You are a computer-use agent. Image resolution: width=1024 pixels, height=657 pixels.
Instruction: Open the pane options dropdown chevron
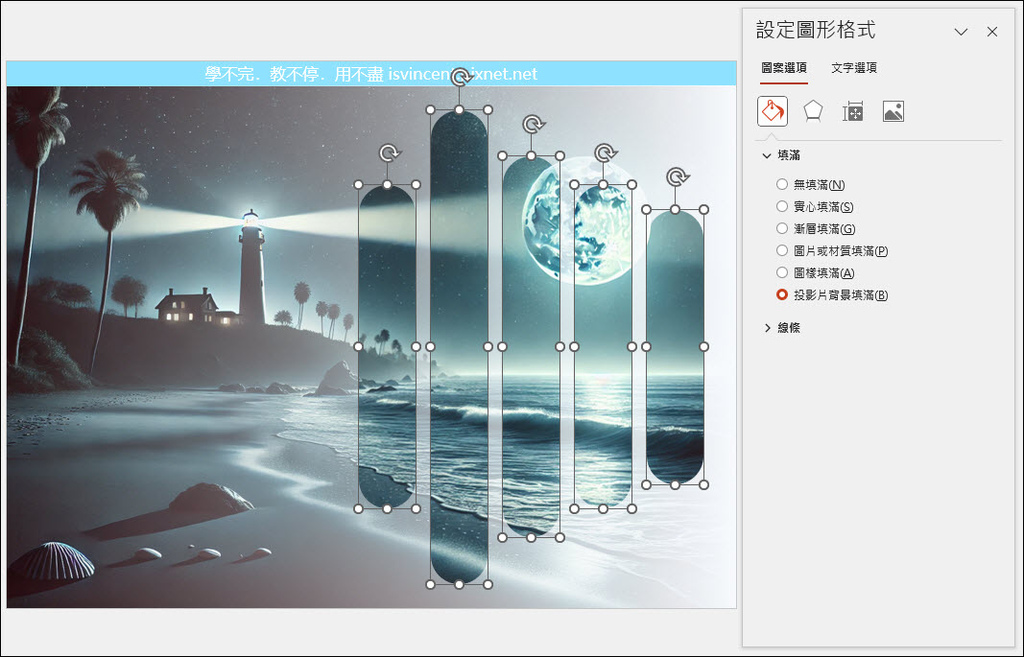[961, 31]
